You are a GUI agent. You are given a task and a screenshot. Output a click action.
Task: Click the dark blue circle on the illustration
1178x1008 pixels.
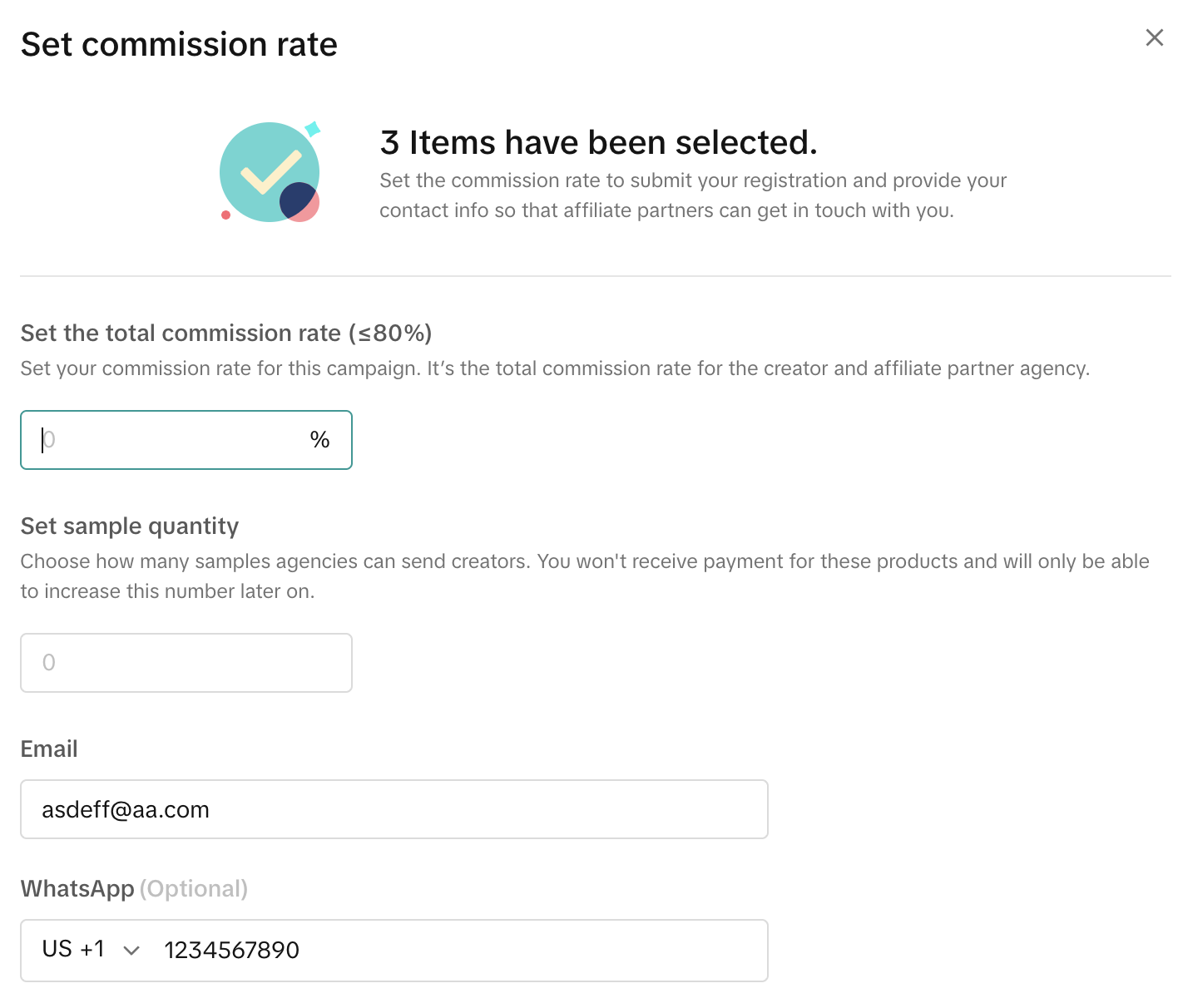tap(296, 200)
